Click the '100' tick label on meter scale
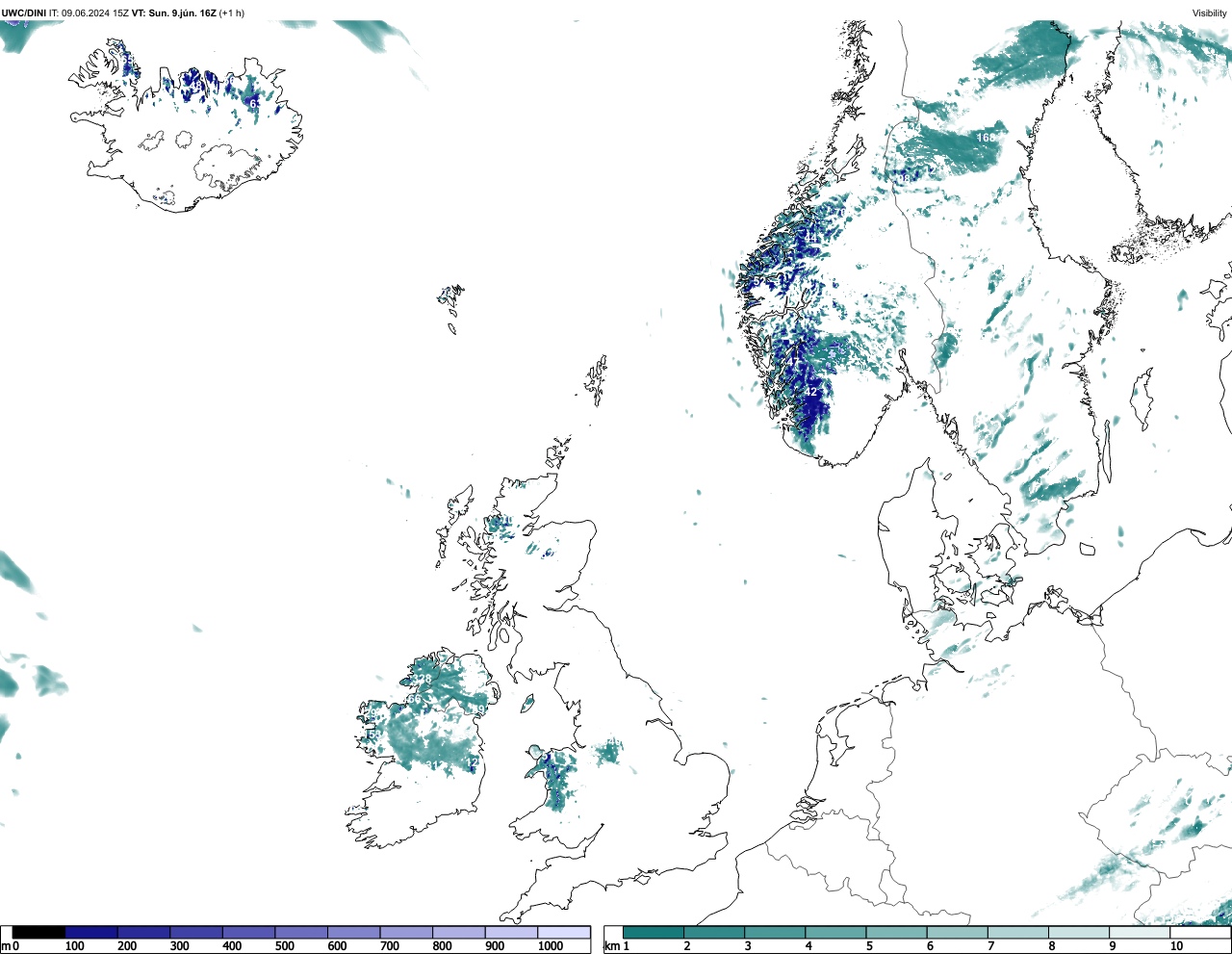The height and width of the screenshot is (954, 1232). 74,946
